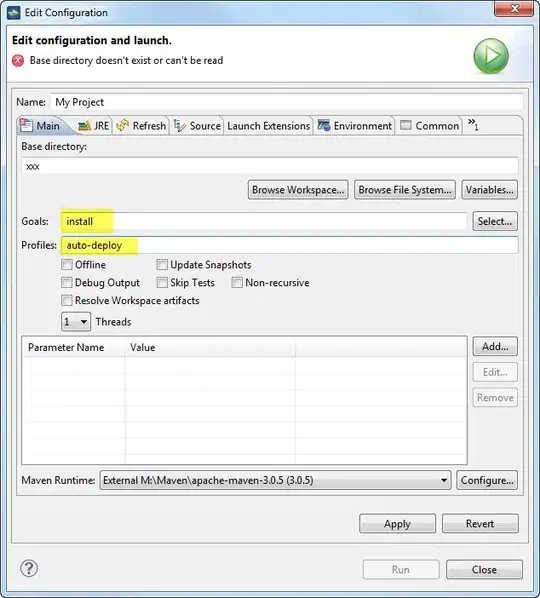Image resolution: width=540 pixels, height=598 pixels.
Task: Close the Edit Configuration dialog via Close button
Action: coord(484,569)
